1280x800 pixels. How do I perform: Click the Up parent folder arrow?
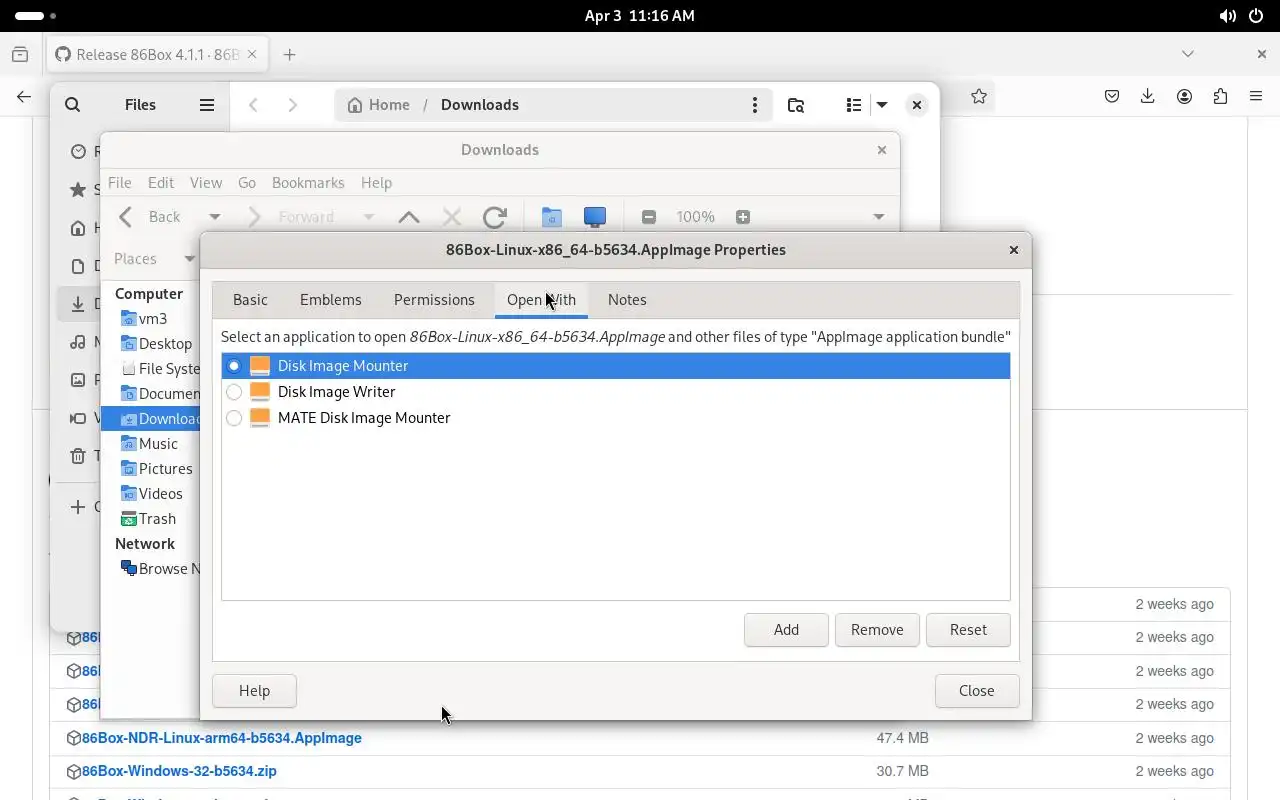click(x=408, y=217)
